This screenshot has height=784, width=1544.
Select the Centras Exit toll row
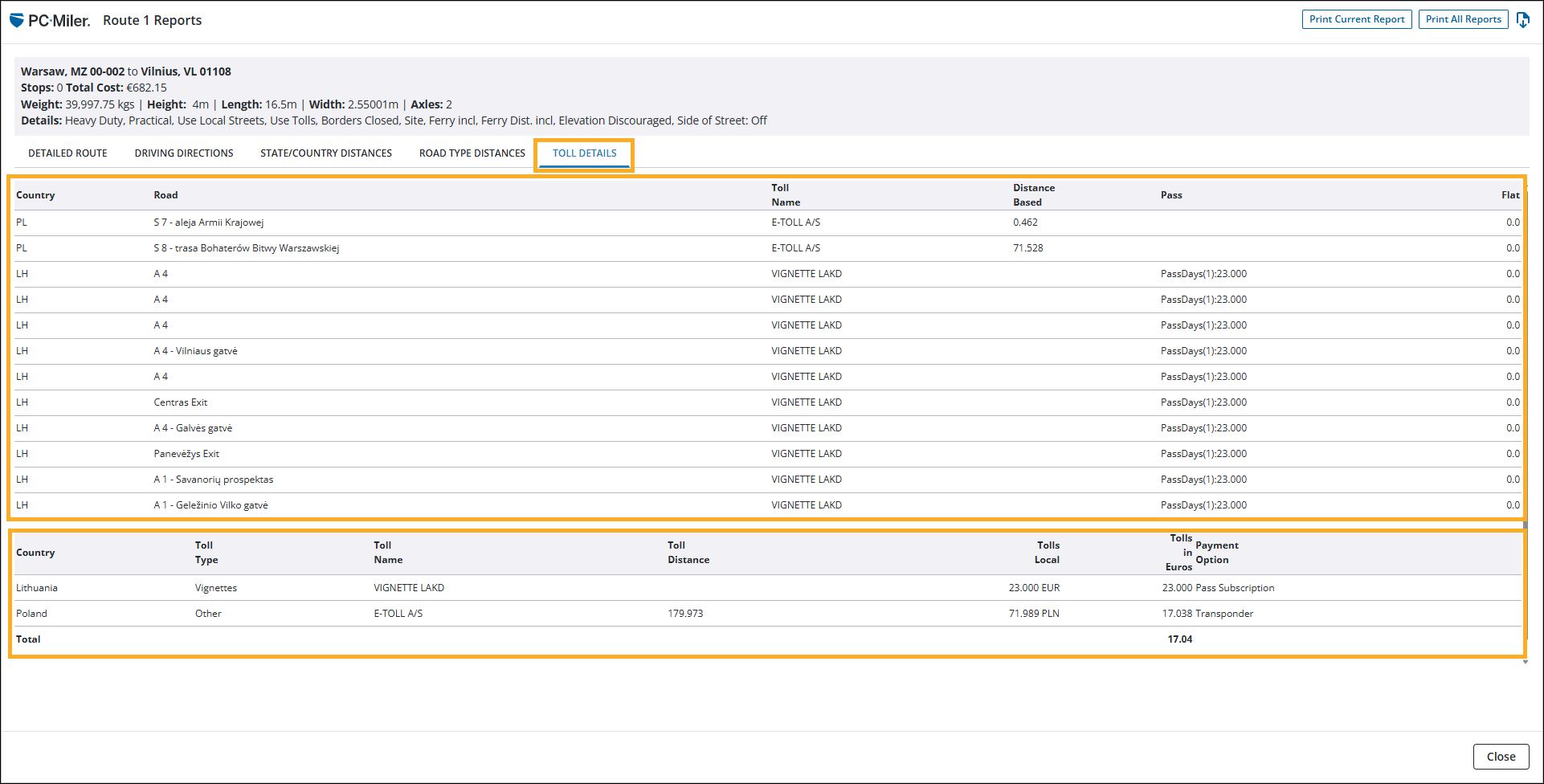[181, 402]
